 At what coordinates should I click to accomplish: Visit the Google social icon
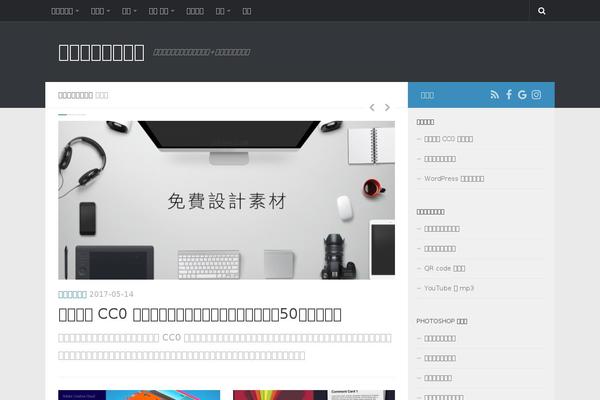click(522, 95)
